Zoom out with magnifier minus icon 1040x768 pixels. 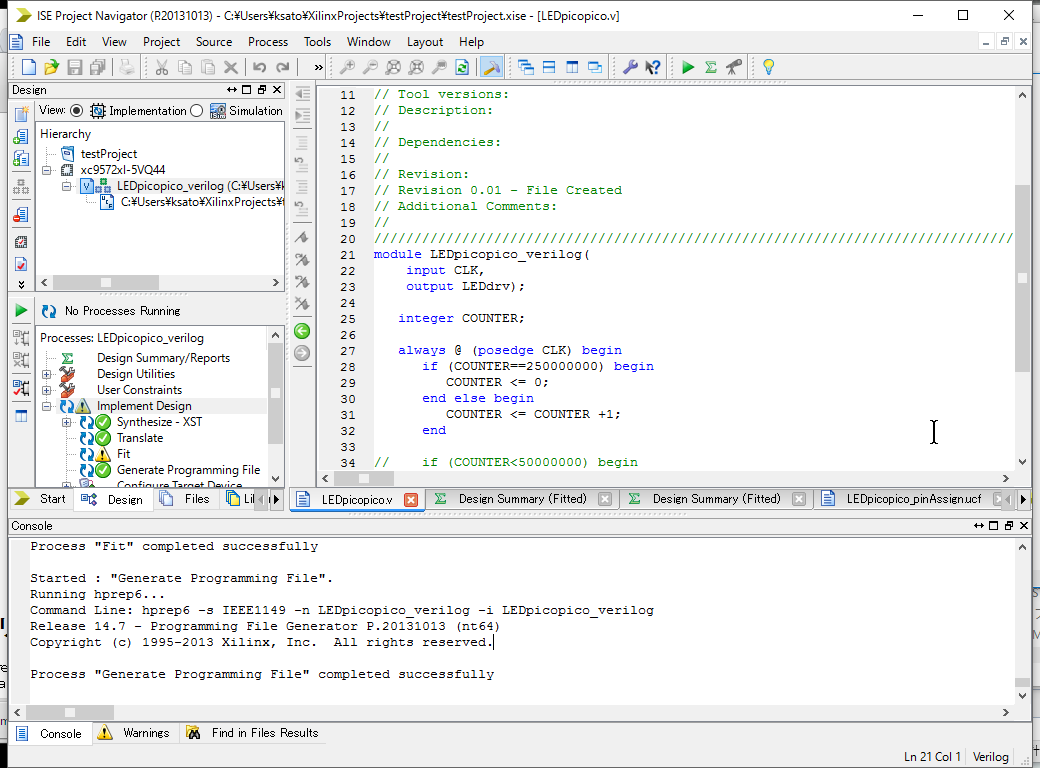click(370, 67)
